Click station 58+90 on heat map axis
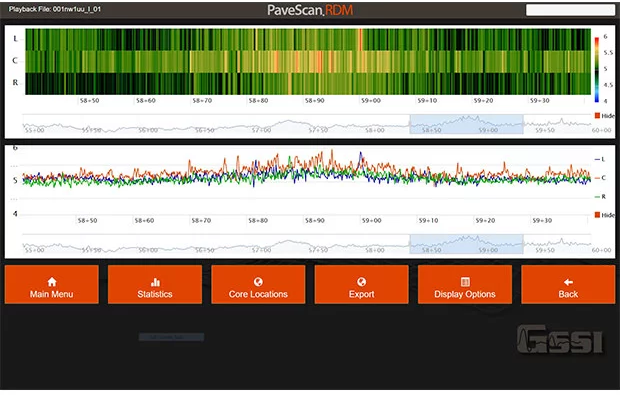The height and width of the screenshot is (397, 620). pyautogui.click(x=314, y=101)
